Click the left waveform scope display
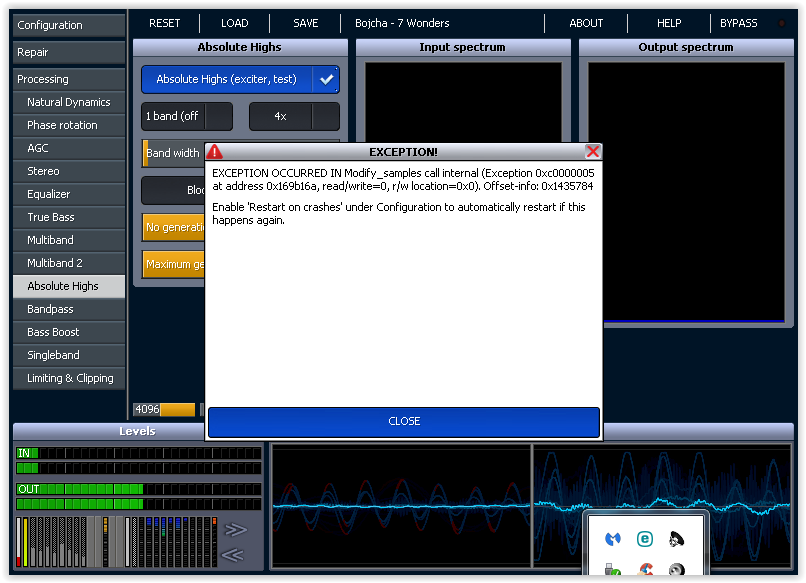The width and height of the screenshot is (806, 583). 401,506
